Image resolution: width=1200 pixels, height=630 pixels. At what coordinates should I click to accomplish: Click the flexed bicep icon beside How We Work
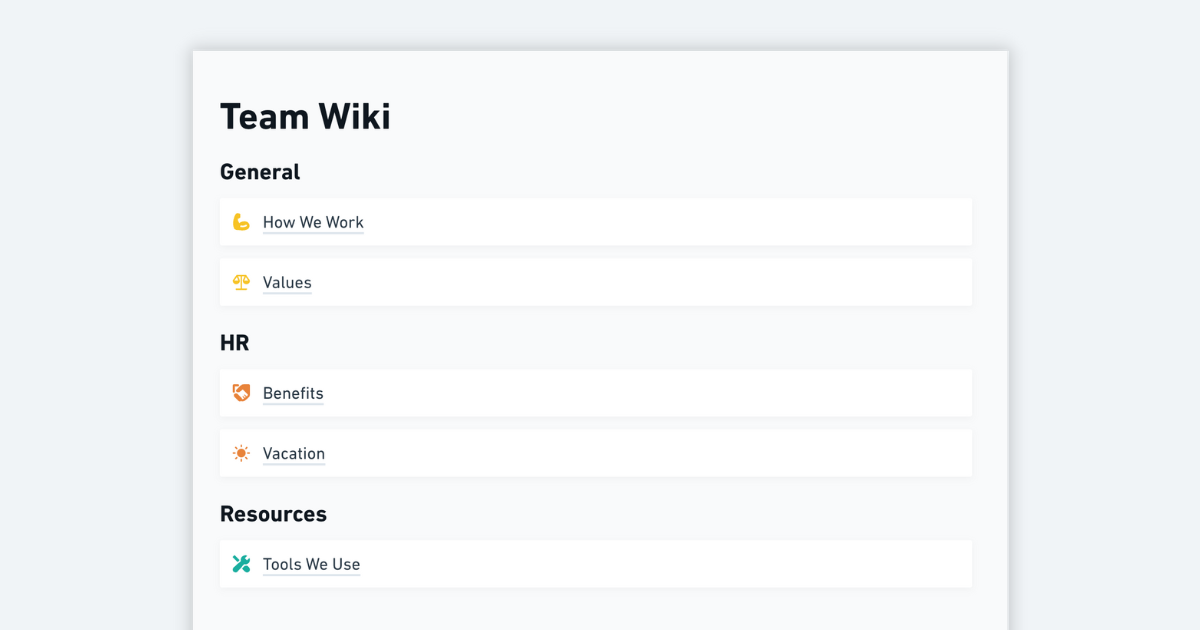coord(240,222)
